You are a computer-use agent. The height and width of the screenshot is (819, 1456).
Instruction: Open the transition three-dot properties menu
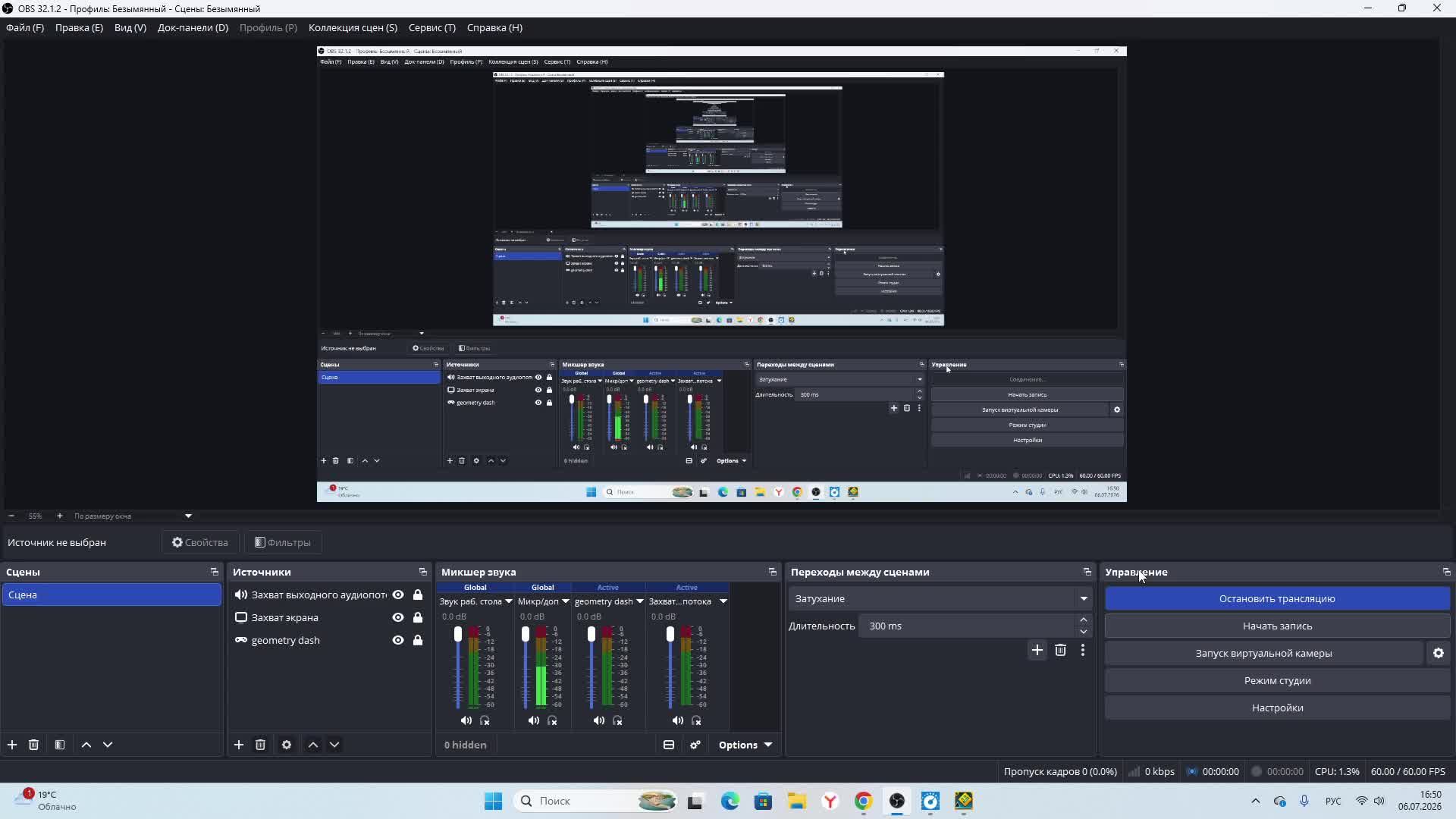[x=1083, y=650]
